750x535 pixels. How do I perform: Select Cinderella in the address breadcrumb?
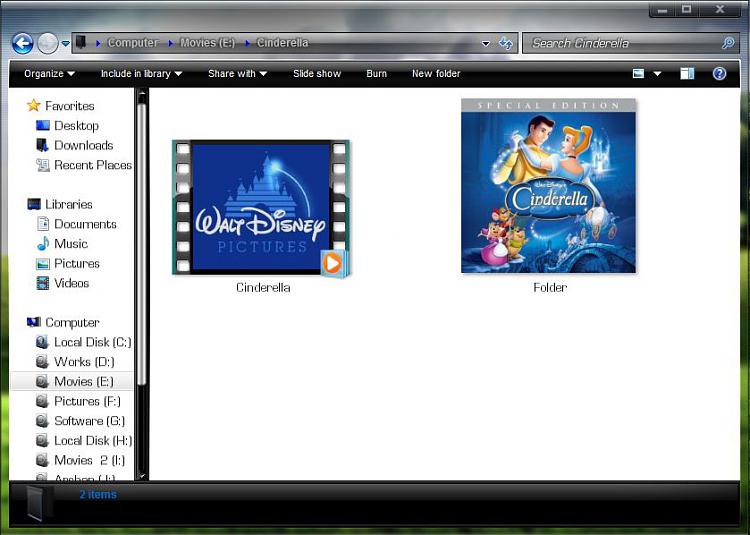tap(282, 43)
